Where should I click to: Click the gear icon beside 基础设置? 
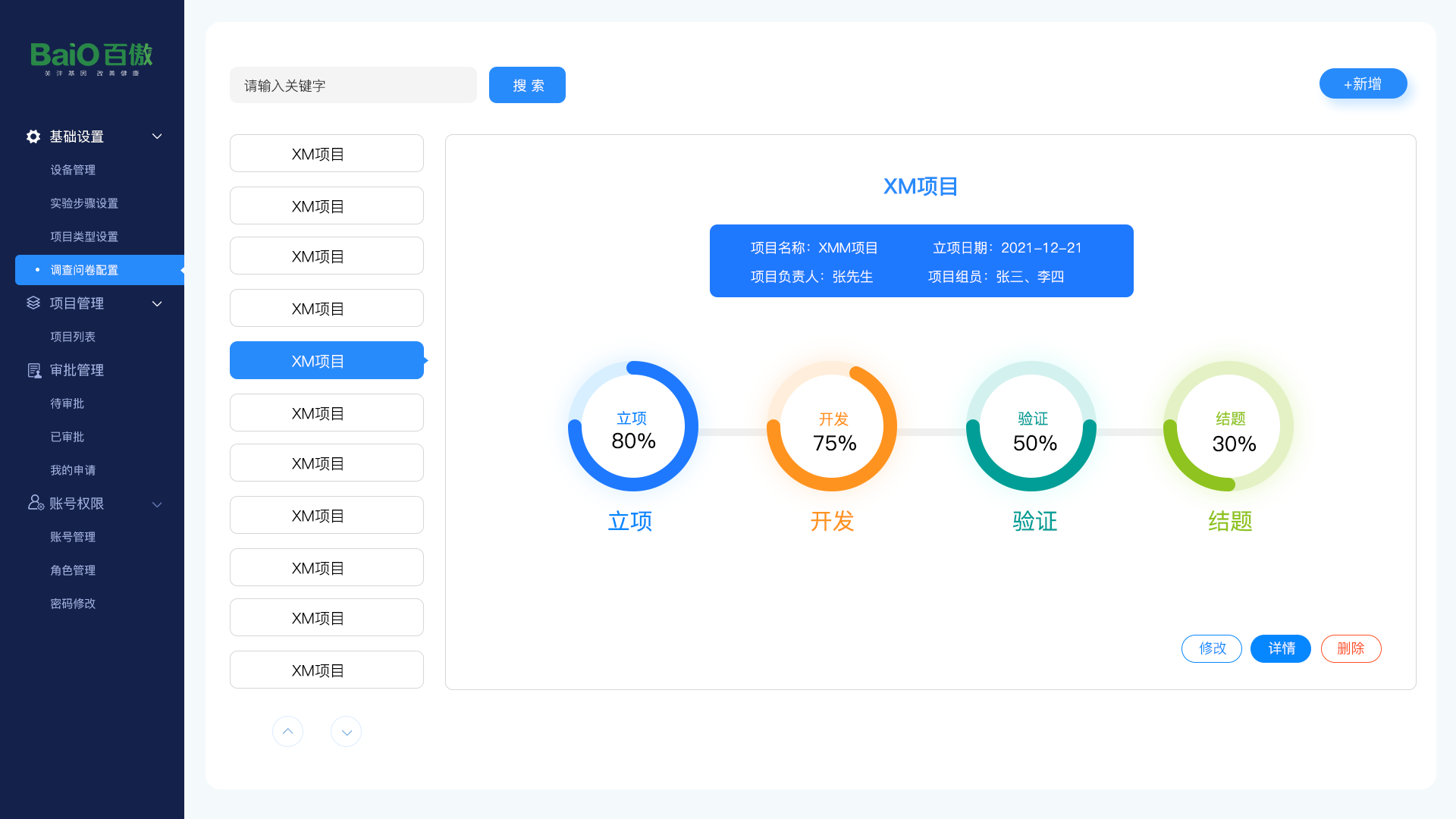click(x=33, y=136)
